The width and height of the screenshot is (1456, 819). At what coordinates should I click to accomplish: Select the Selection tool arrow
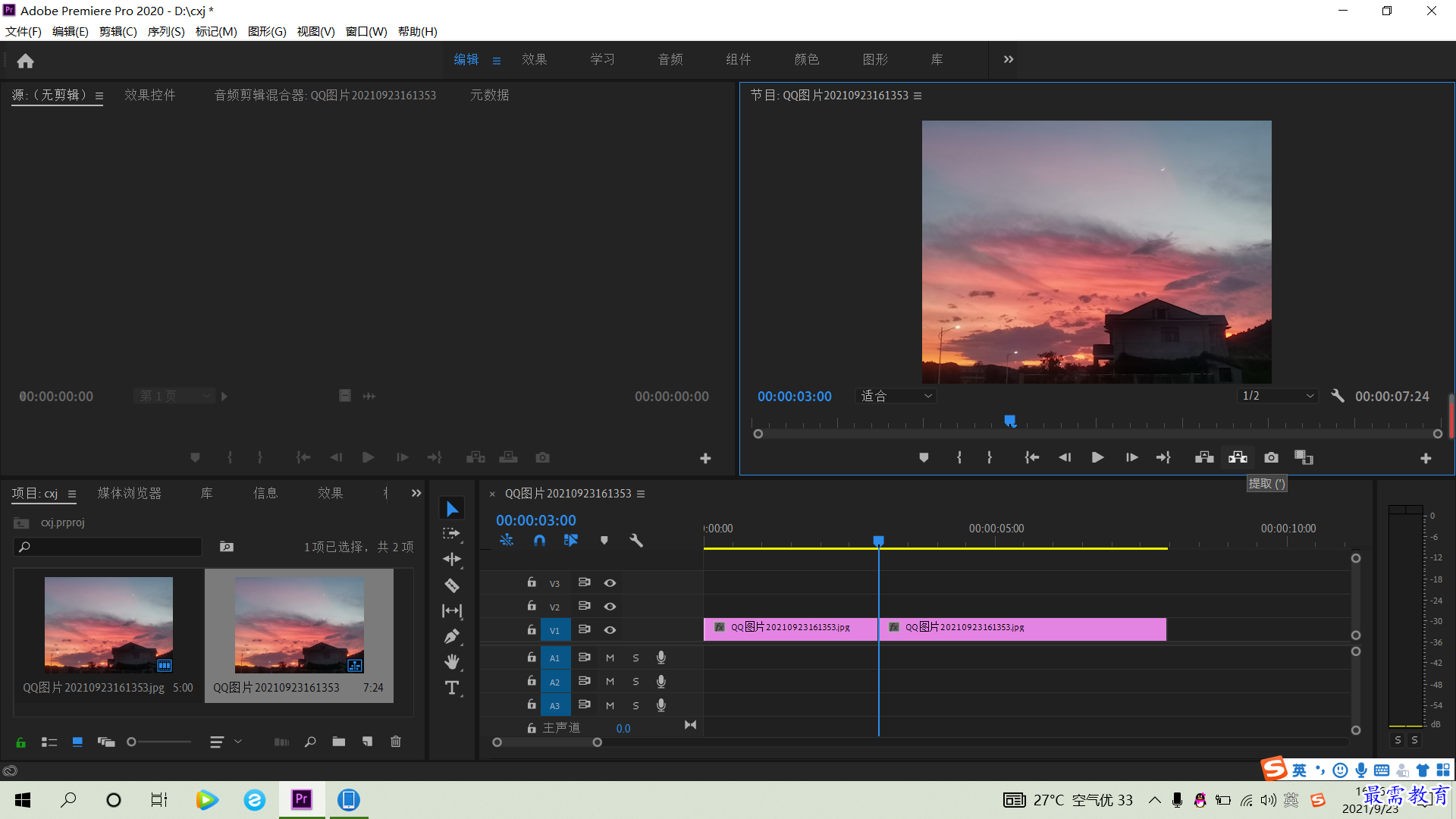point(452,509)
